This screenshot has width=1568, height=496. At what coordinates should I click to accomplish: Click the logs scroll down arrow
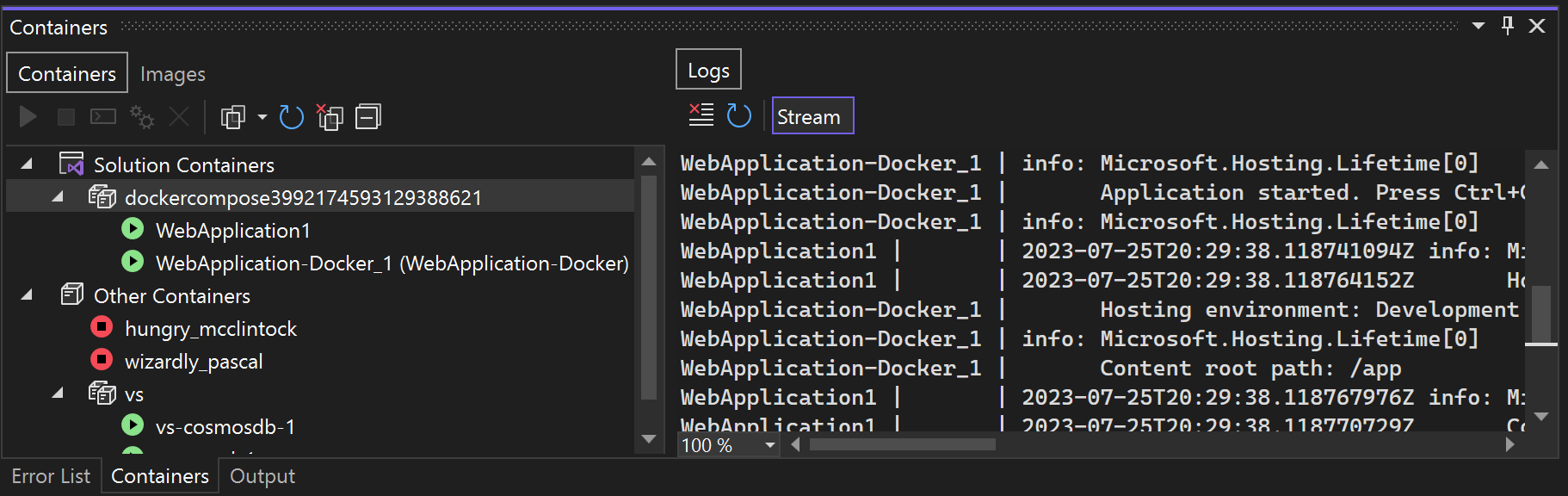click(1541, 417)
